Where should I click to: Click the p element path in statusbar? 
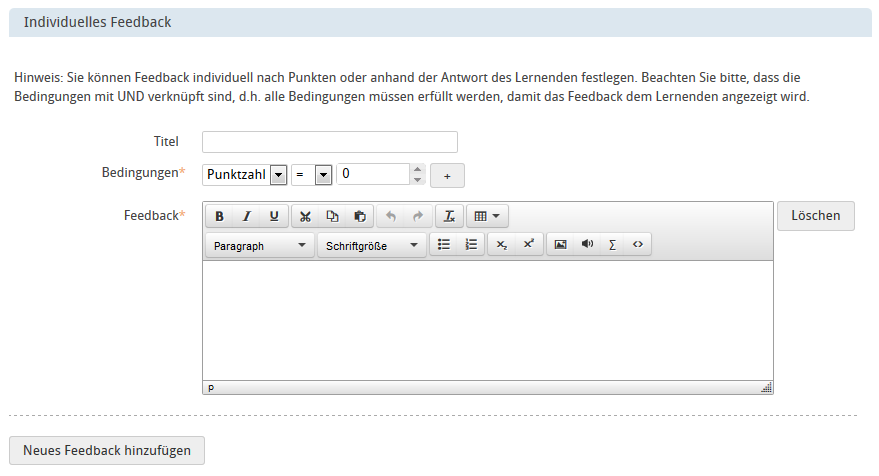(211, 387)
